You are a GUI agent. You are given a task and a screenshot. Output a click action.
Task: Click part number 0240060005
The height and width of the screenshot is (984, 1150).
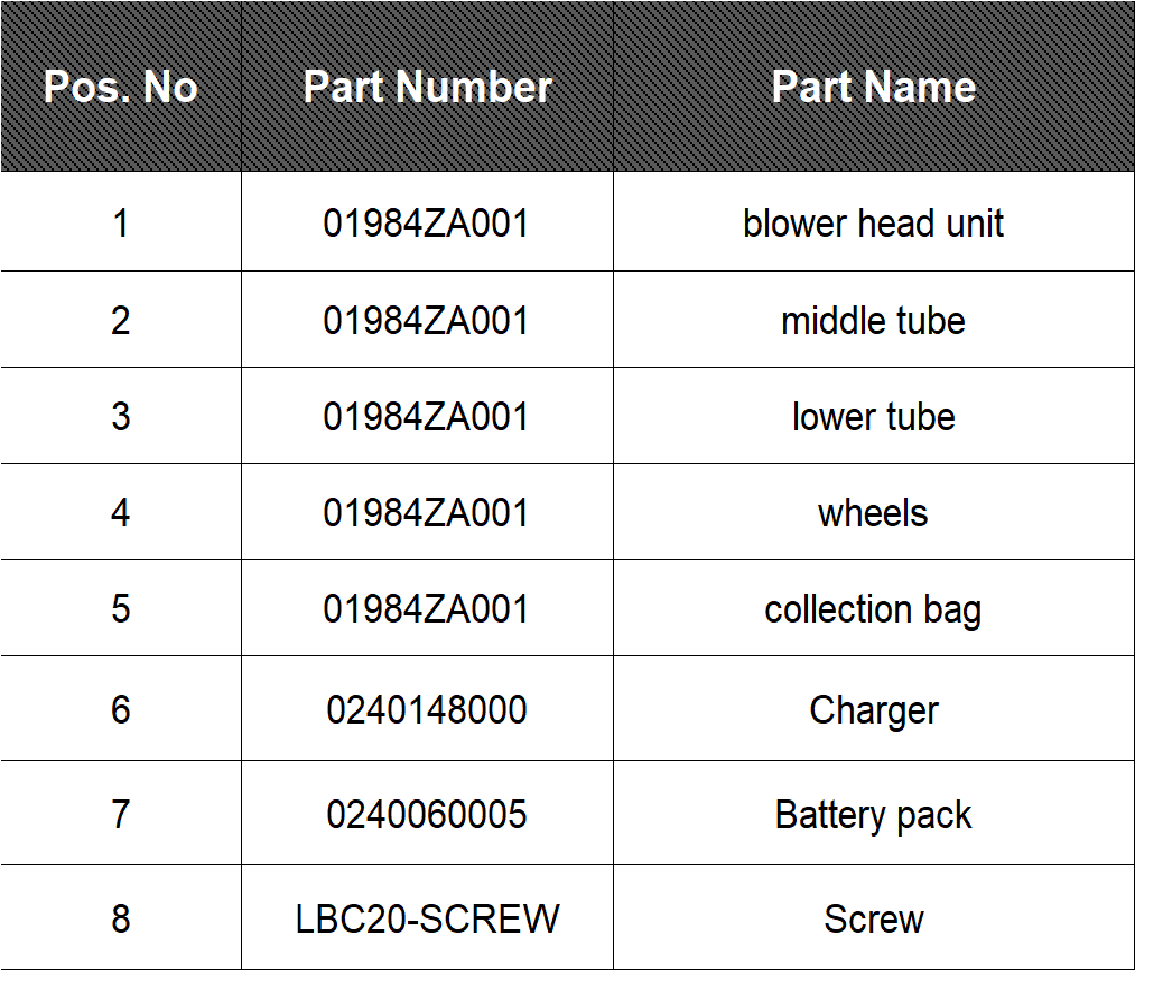coord(427,814)
